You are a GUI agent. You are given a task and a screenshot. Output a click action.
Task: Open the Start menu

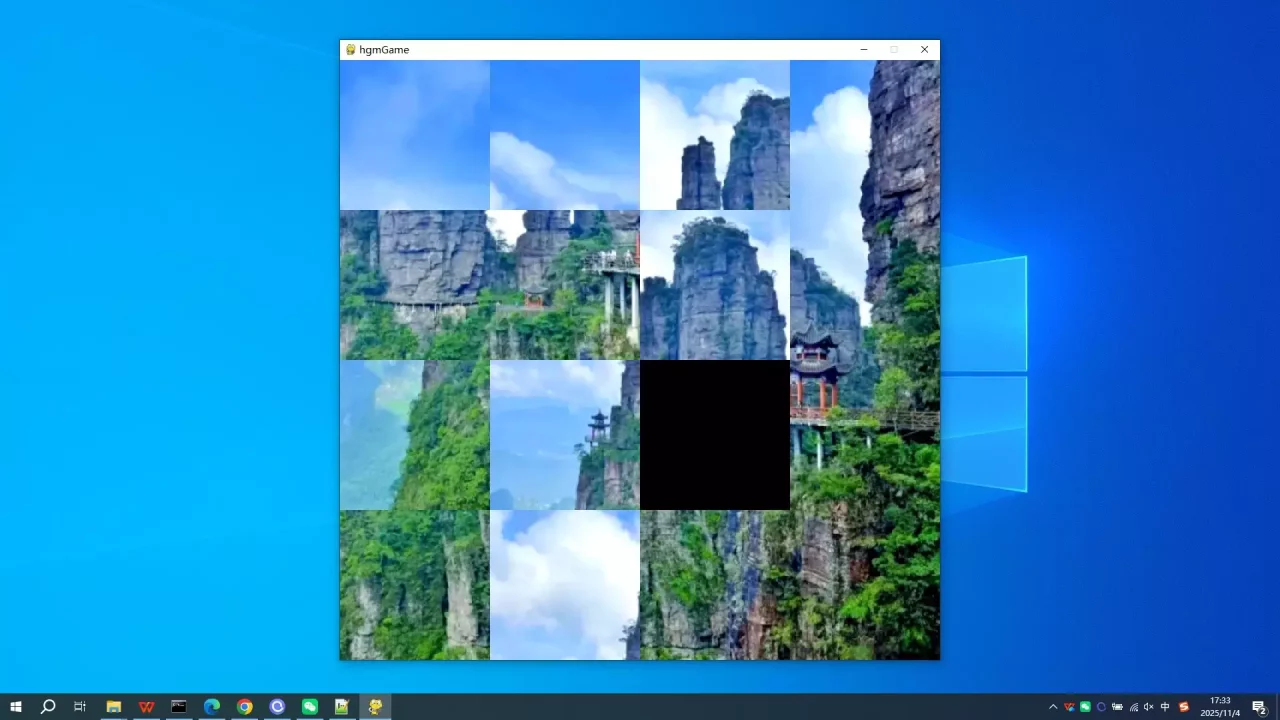(x=16, y=707)
